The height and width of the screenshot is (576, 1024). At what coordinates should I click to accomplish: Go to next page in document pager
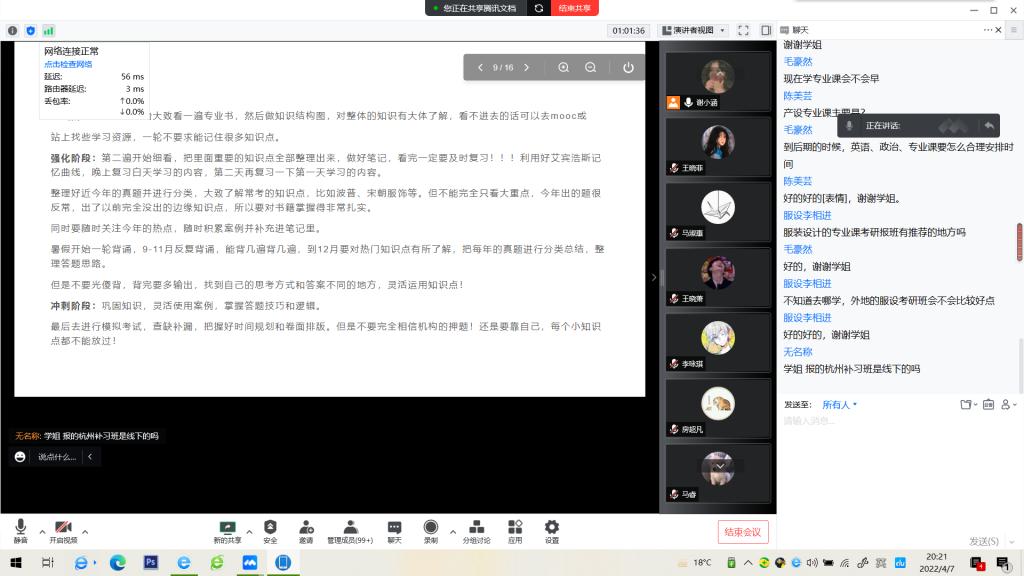click(528, 67)
